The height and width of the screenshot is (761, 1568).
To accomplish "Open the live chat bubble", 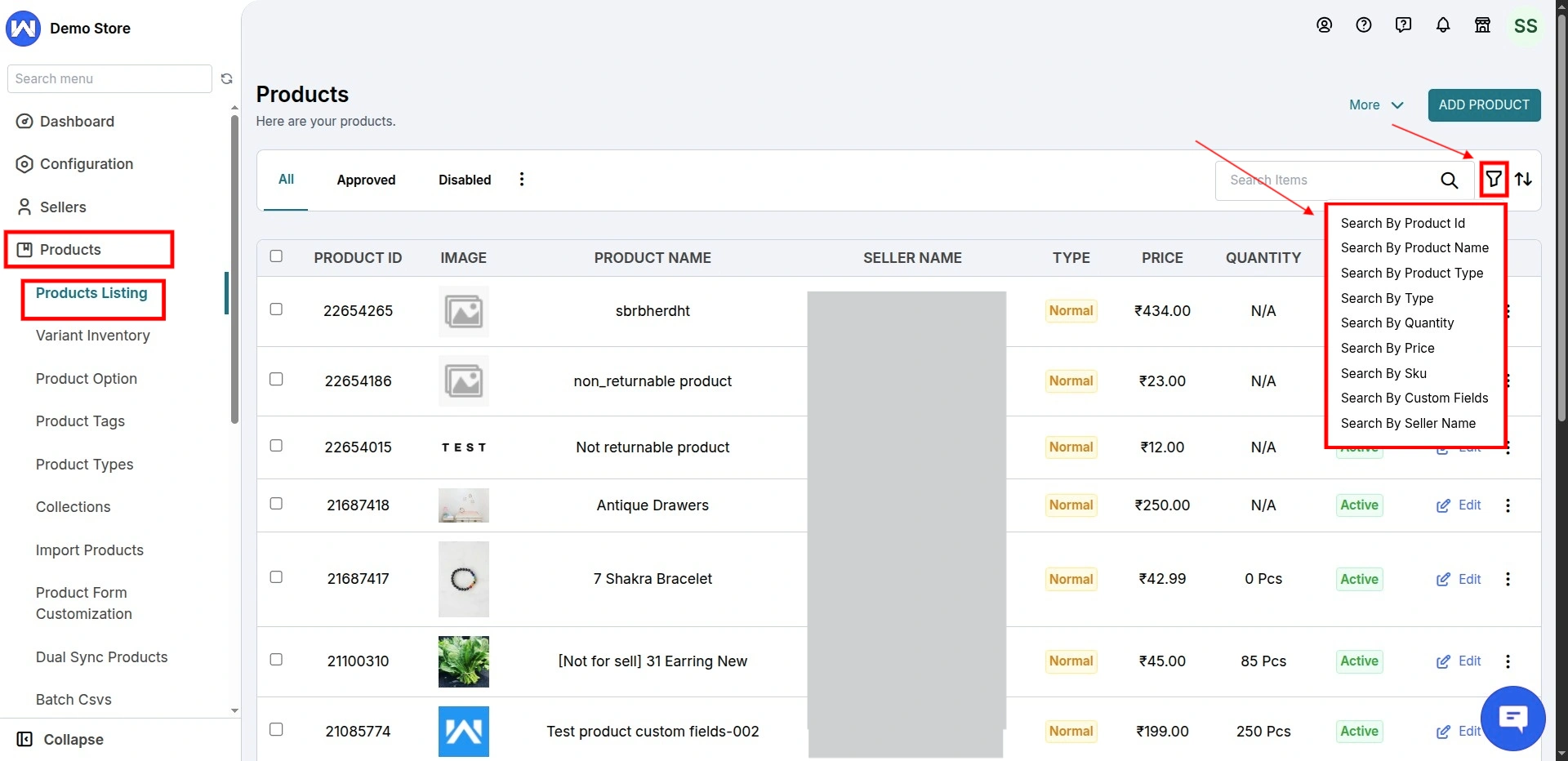I will click(1513, 719).
